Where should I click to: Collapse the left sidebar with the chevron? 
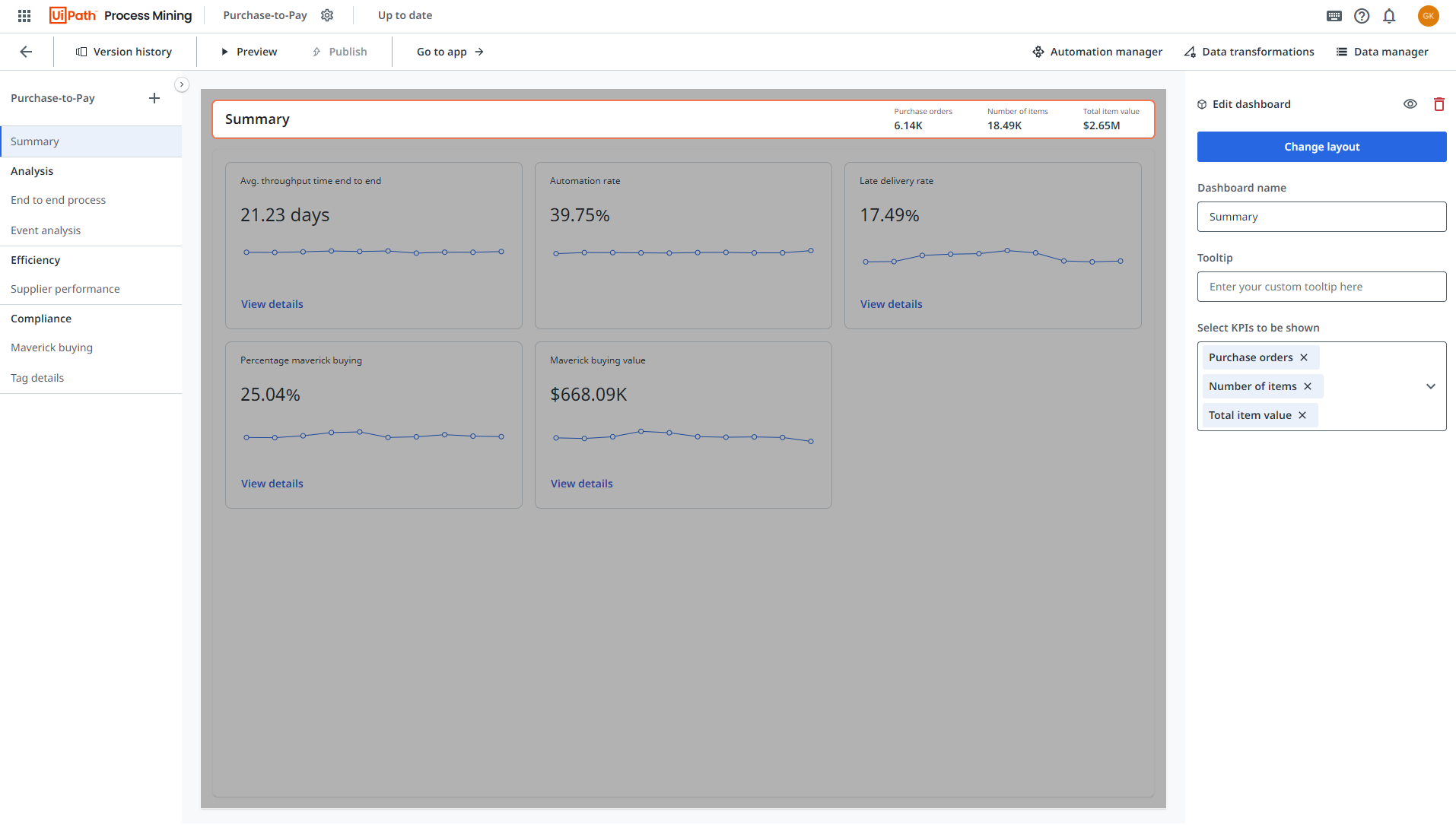(x=182, y=84)
